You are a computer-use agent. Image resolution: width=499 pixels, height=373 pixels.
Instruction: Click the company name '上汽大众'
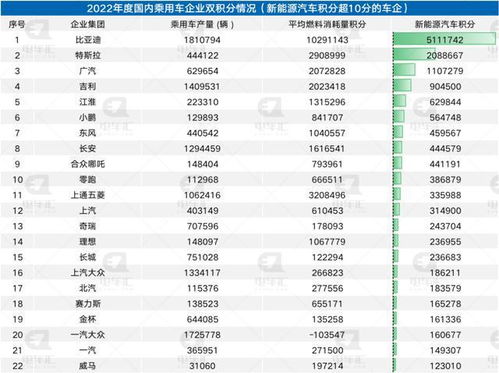tap(88, 273)
